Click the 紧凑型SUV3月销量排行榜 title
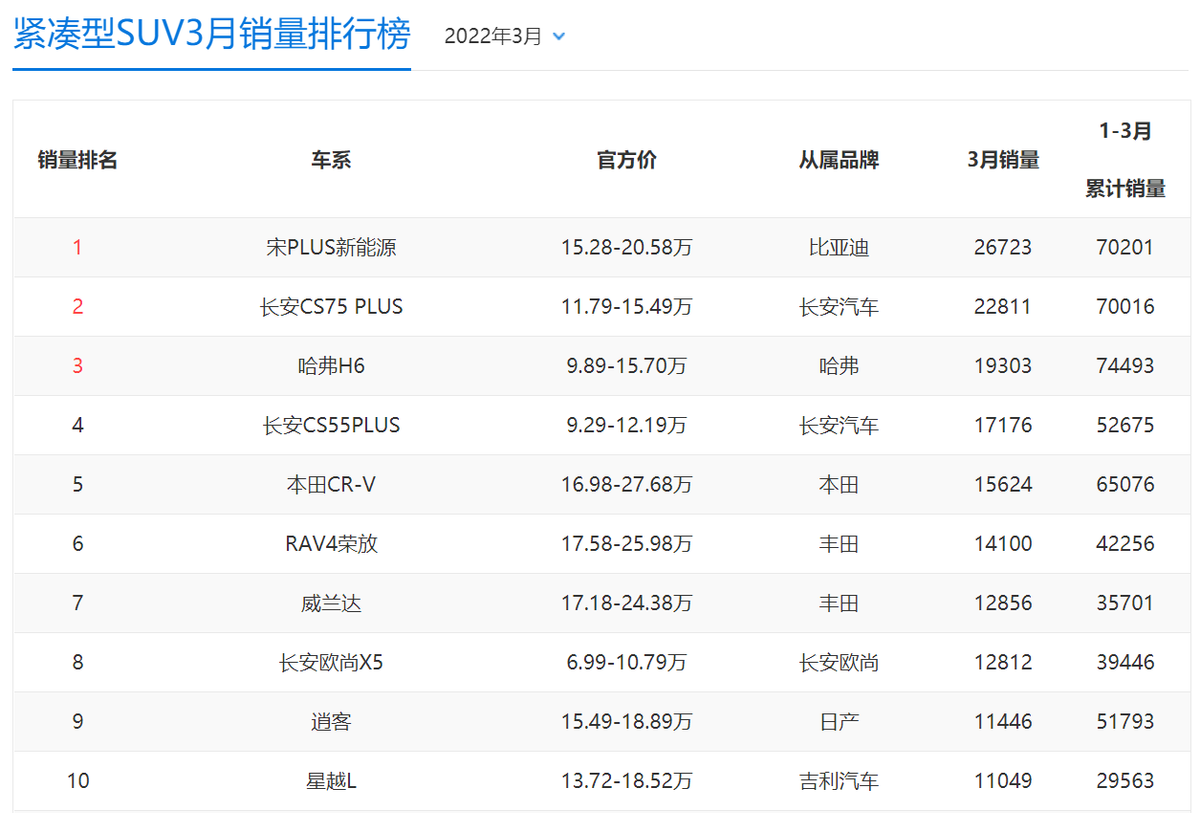This screenshot has width=1200, height=813. tap(212, 35)
